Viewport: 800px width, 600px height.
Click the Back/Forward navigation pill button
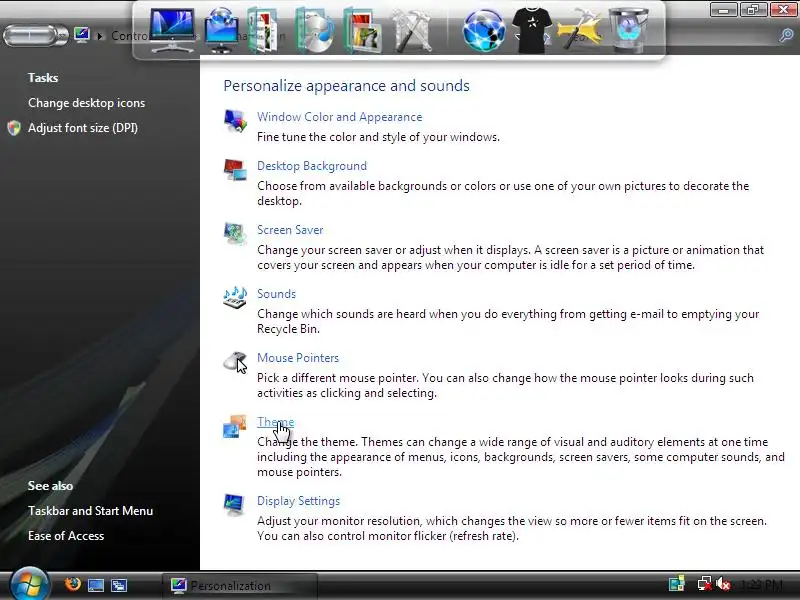[35, 36]
